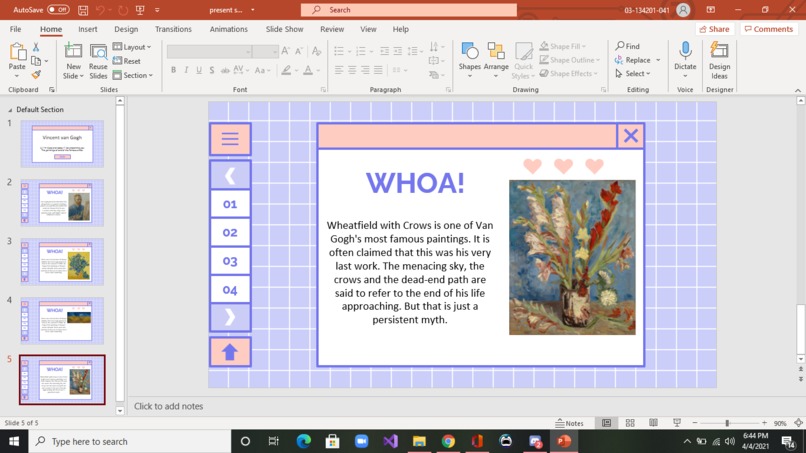Viewport: 806px width, 453px height.
Task: Click Replace in Editing group
Action: pos(633,60)
